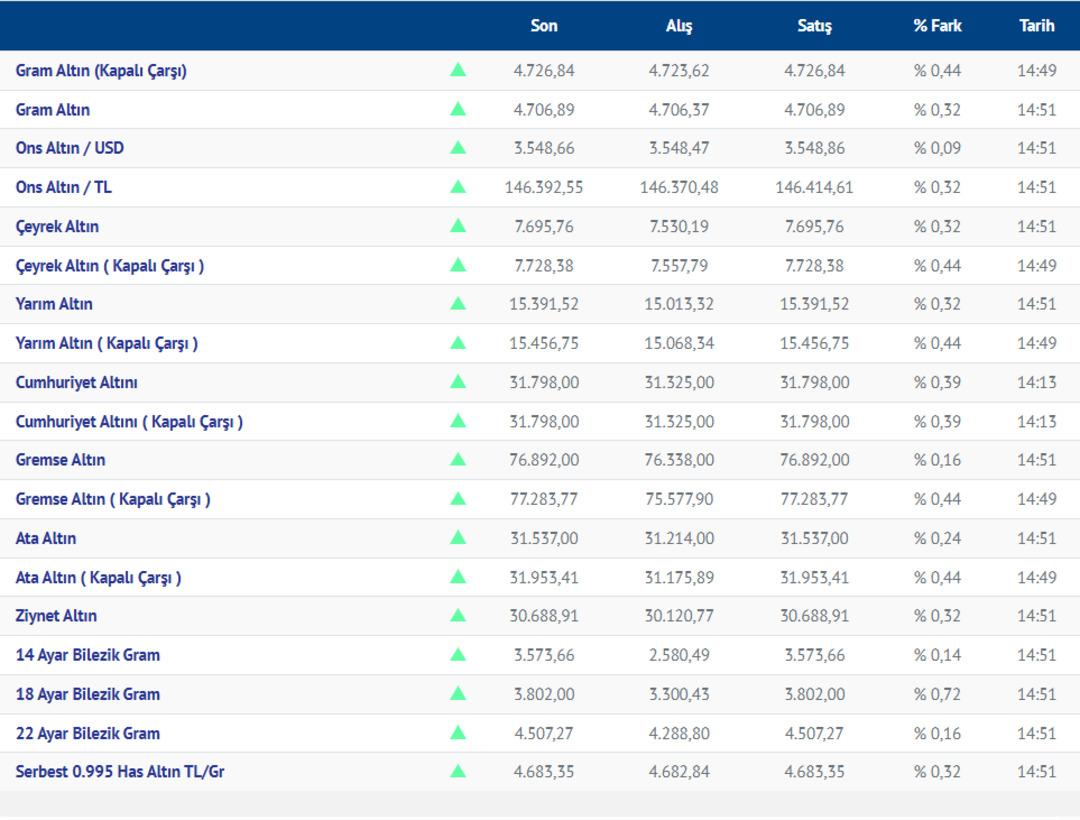The height and width of the screenshot is (820, 1080).
Task: Open Çeyrek Altın ( Kapalı Çarşı ) link
Action: [x=110, y=266]
